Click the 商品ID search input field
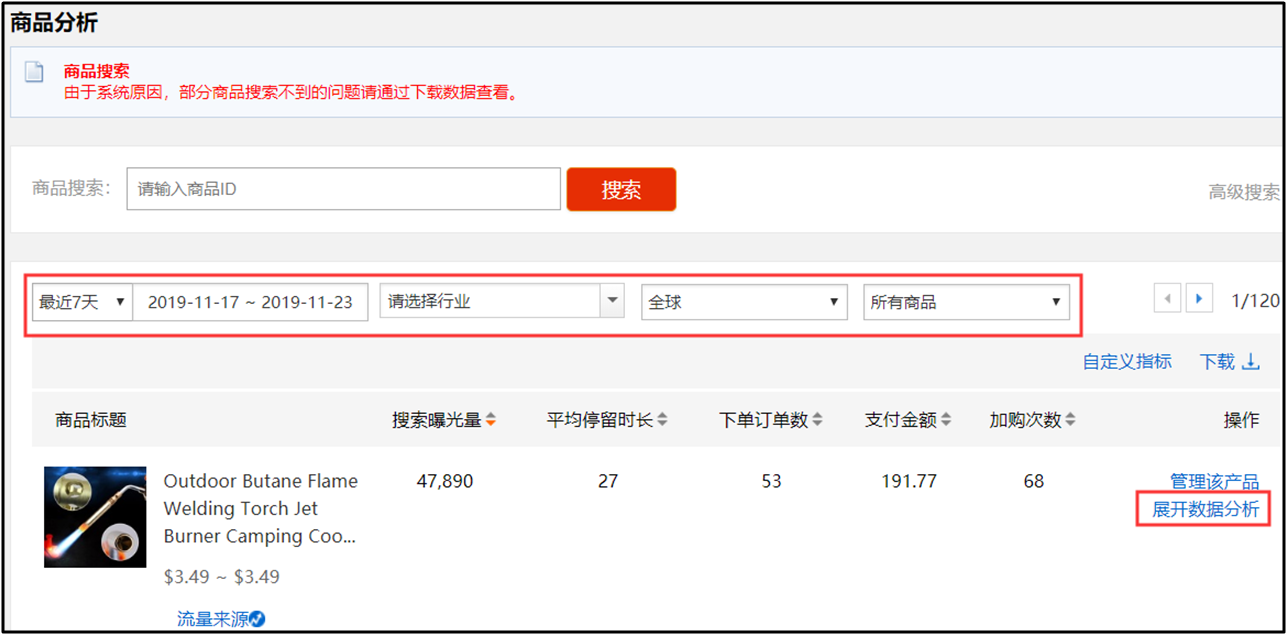Screen dimensions: 1287x635 [343, 189]
